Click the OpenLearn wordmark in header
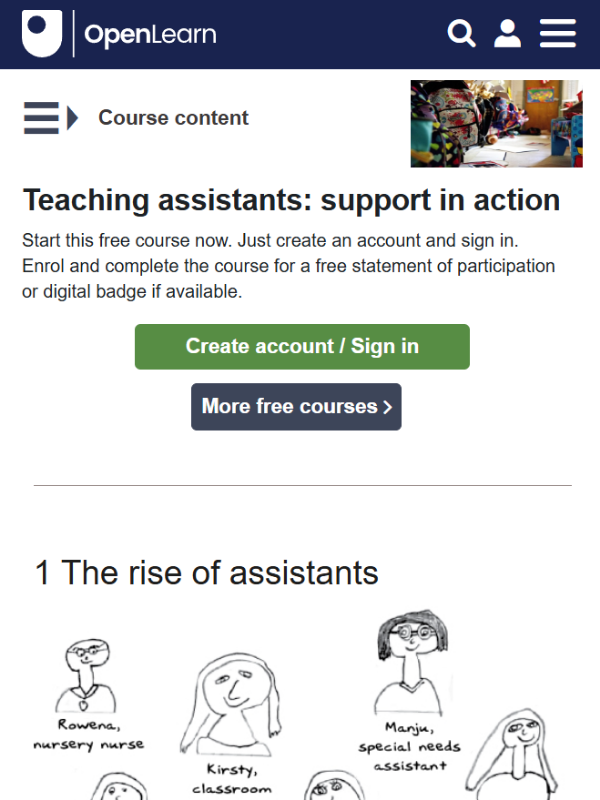This screenshot has width=600, height=800. [x=150, y=35]
